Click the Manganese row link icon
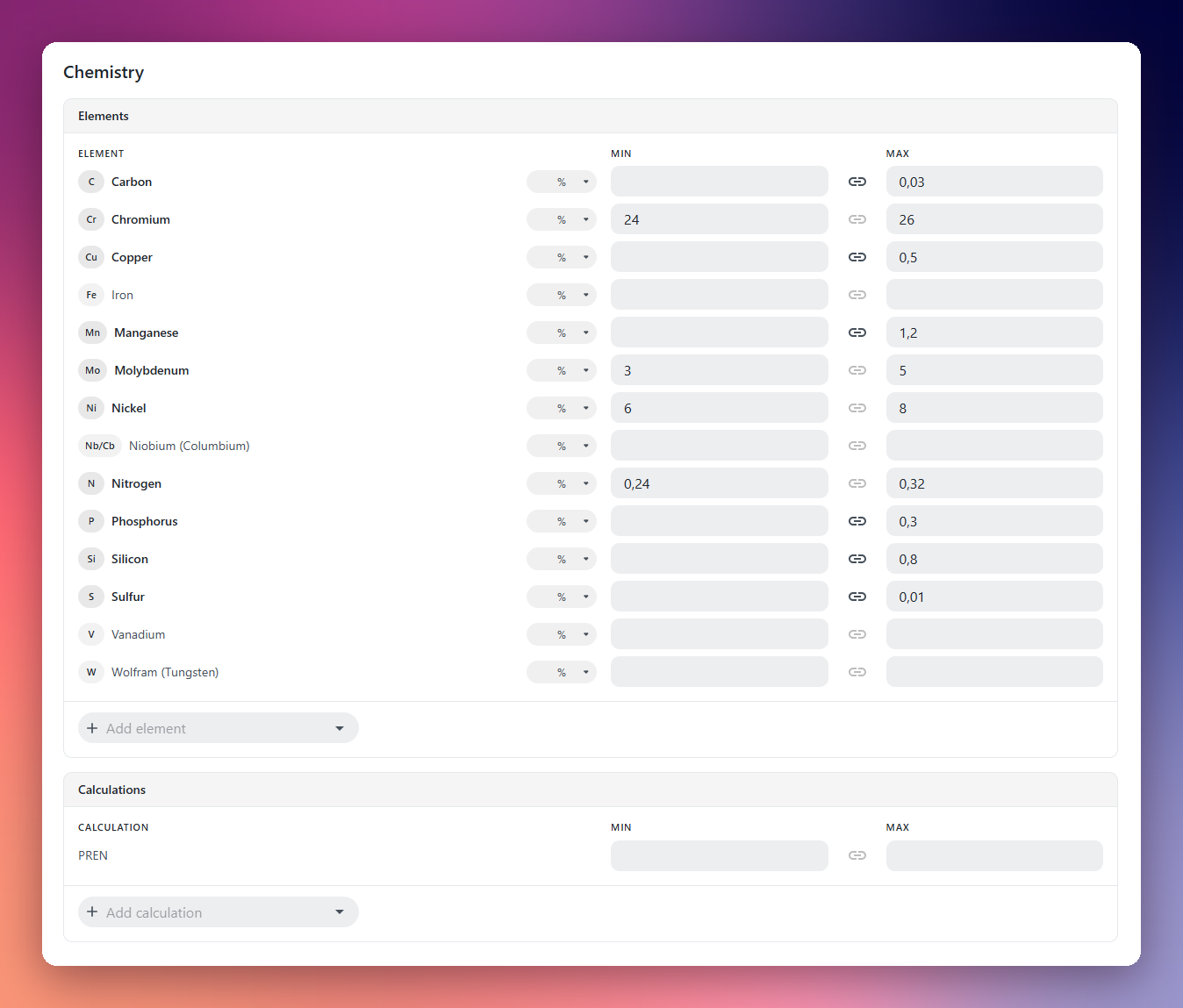 857,332
